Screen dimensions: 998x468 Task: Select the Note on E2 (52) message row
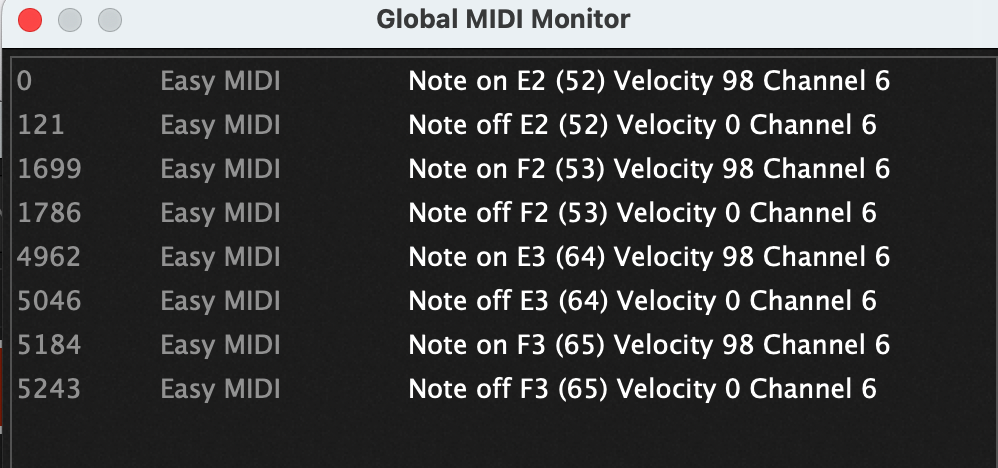pyautogui.click(x=504, y=81)
